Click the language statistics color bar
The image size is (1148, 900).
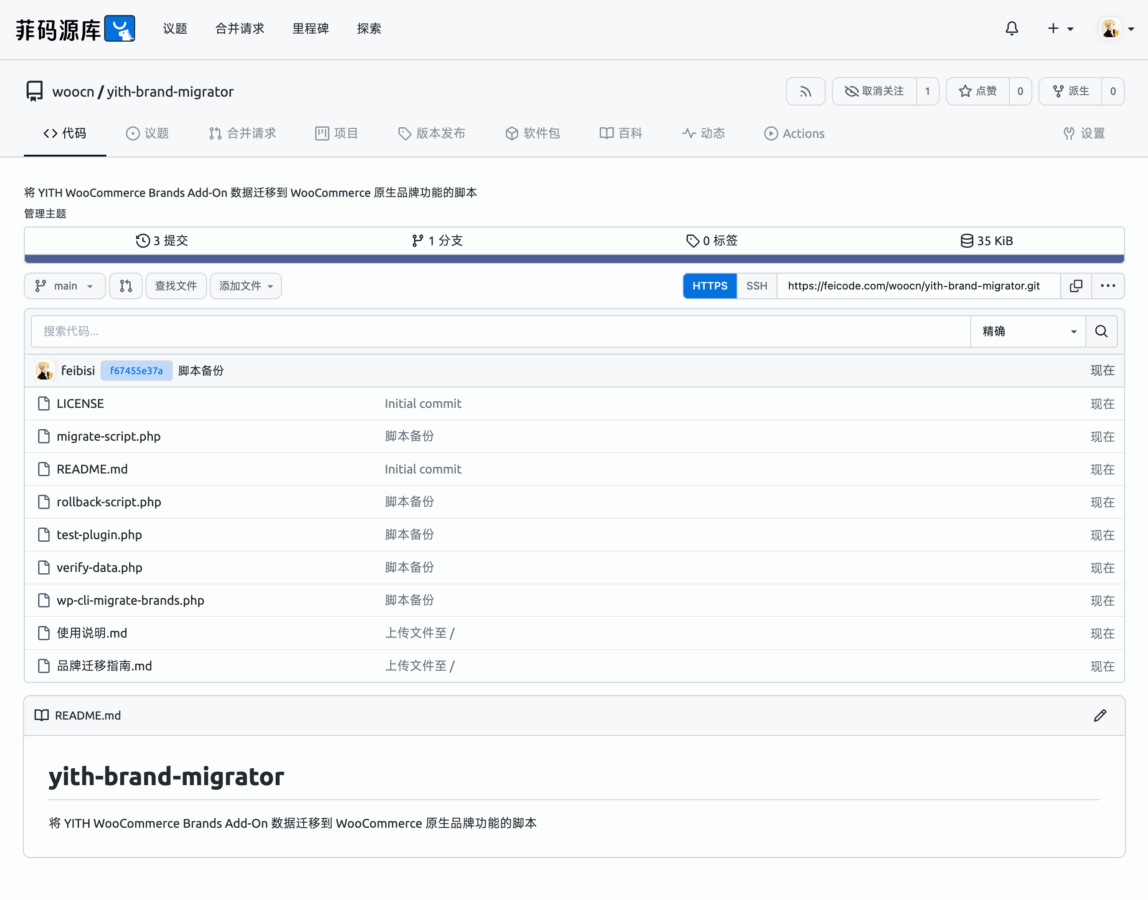(574, 259)
